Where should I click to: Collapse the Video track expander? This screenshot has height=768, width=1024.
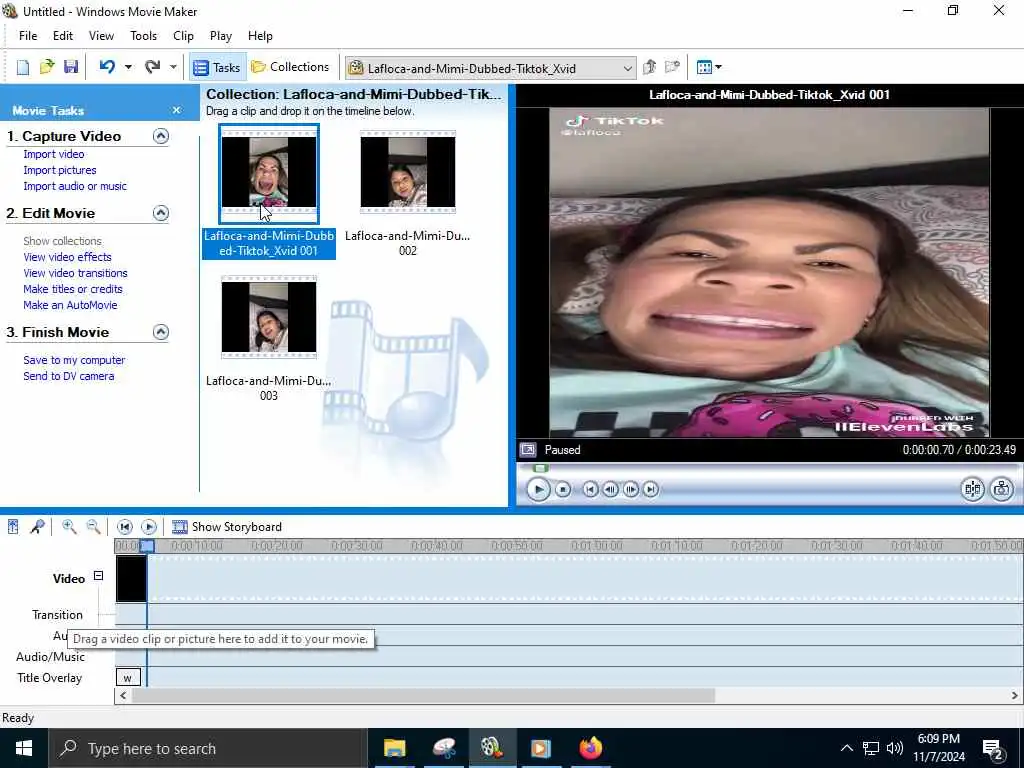tap(99, 576)
